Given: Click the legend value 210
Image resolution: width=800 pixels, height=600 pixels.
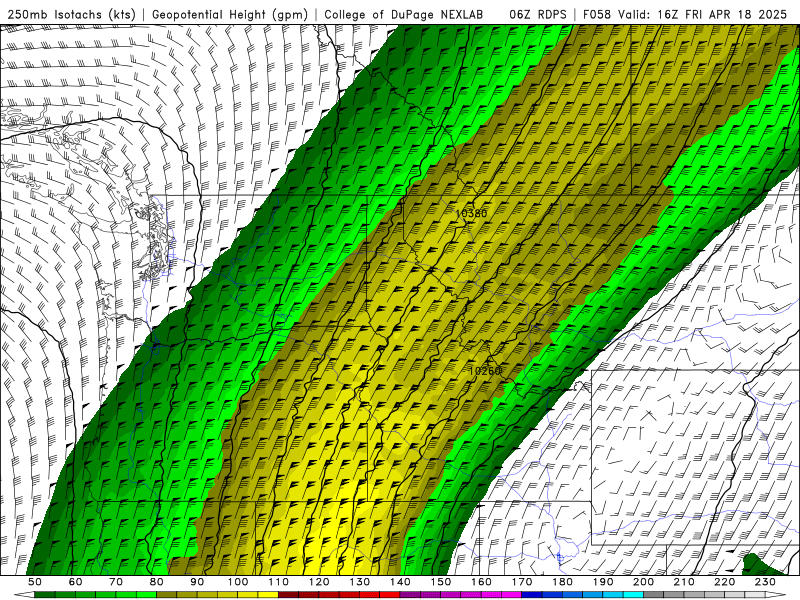Looking at the screenshot, I should (684, 582).
